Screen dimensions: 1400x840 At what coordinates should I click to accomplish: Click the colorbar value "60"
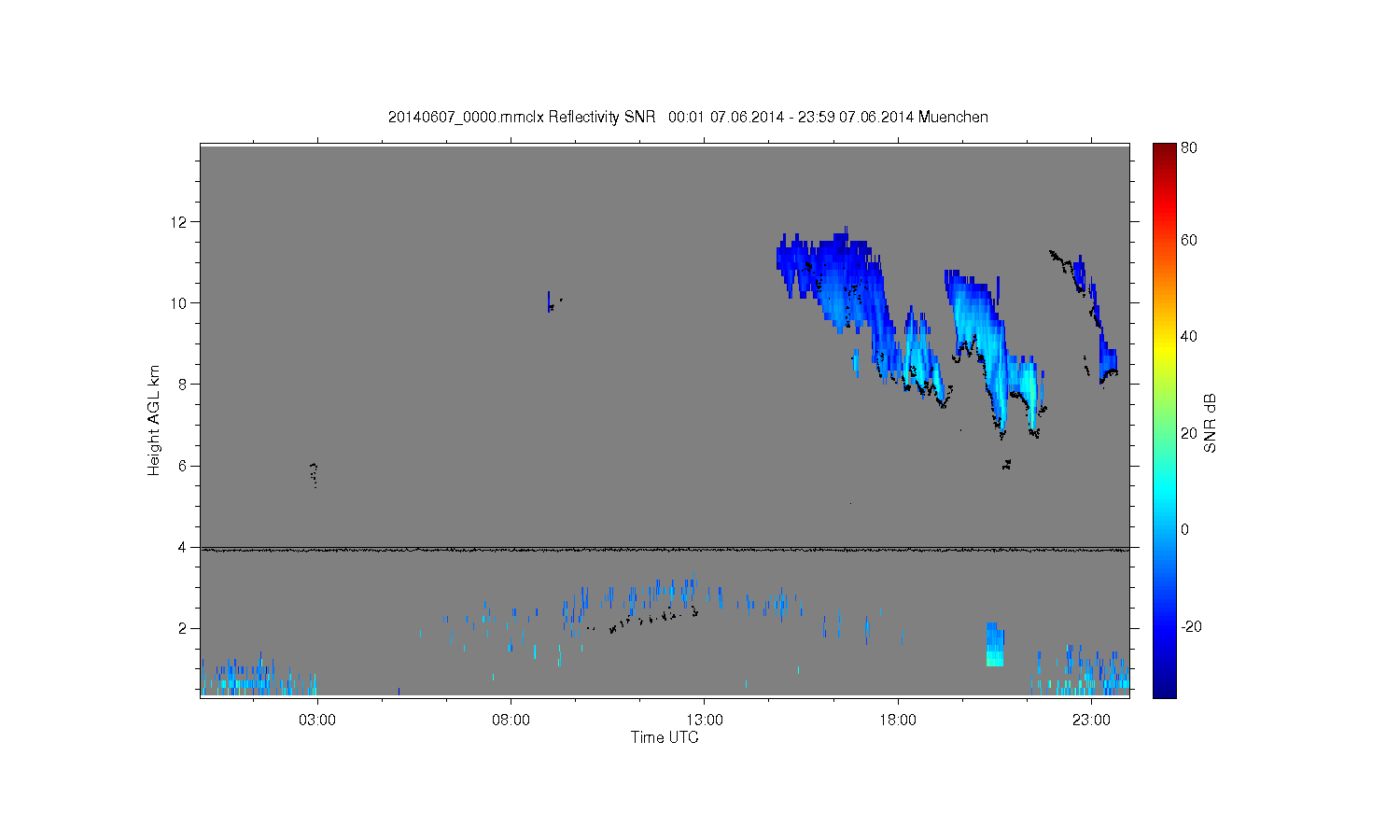coord(1189,241)
